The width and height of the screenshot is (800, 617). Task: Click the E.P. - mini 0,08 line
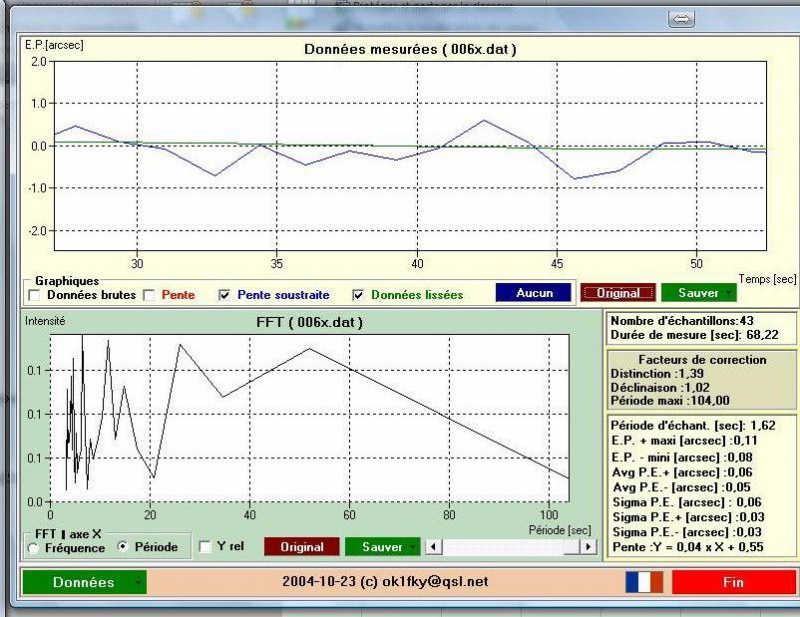682,457
